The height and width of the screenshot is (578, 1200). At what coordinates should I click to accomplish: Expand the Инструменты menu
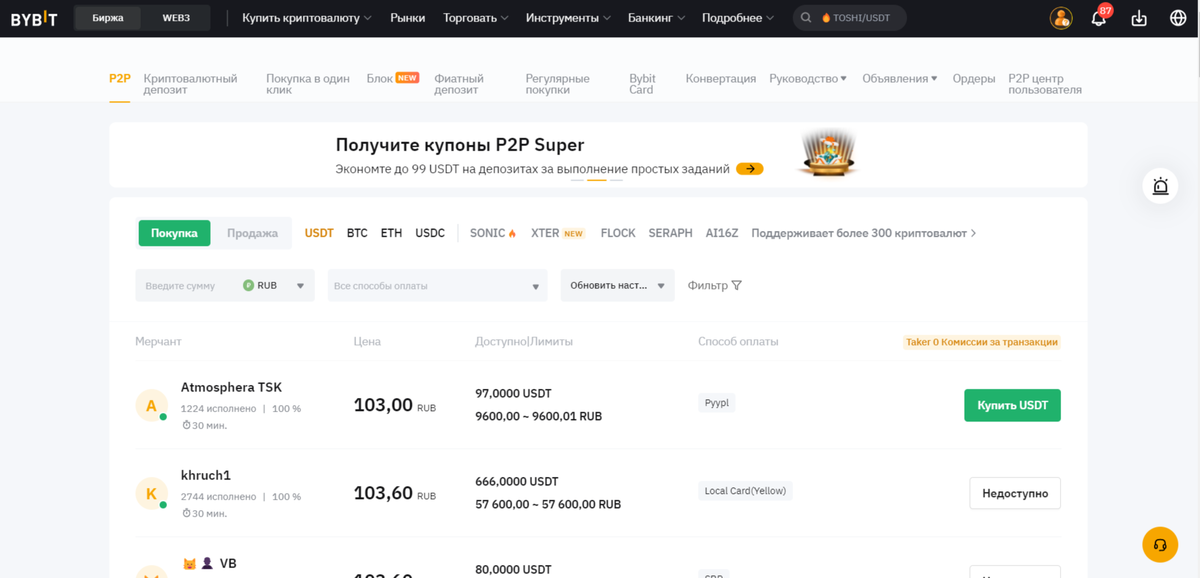point(569,18)
